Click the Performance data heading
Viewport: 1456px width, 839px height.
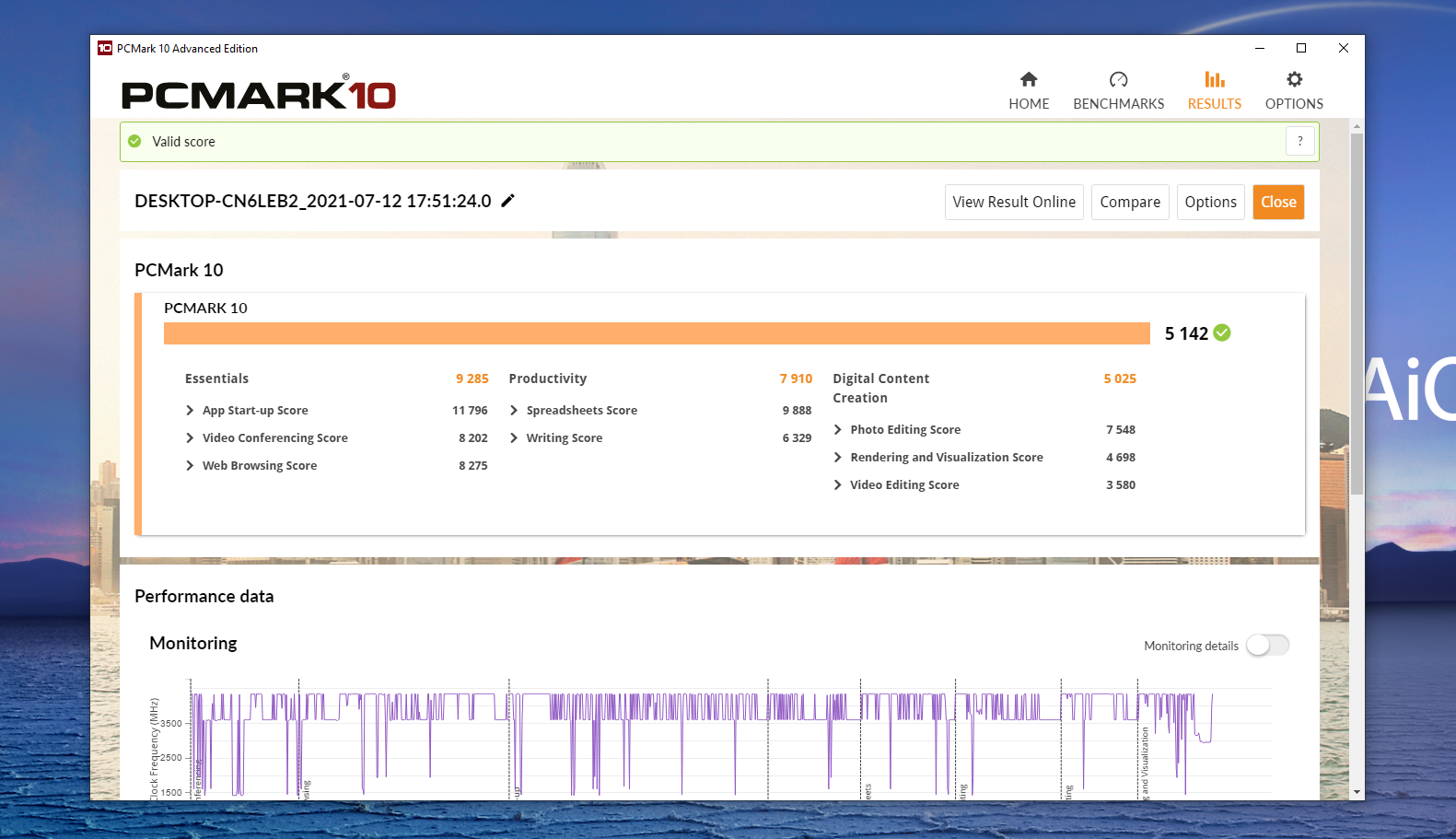(204, 596)
